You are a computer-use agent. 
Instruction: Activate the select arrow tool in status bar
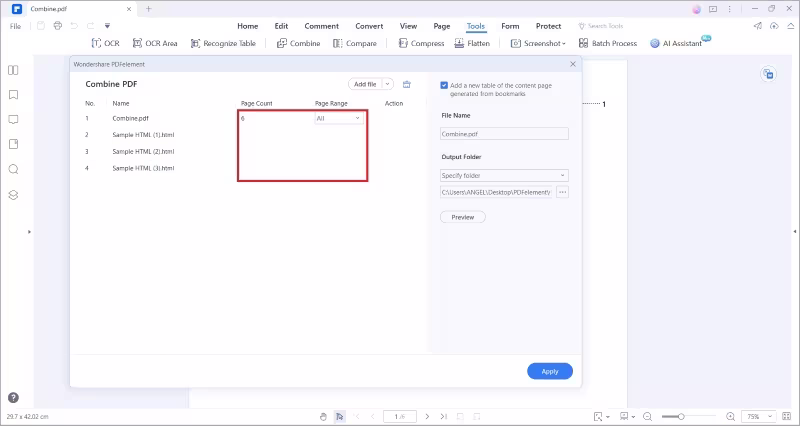pyautogui.click(x=339, y=416)
